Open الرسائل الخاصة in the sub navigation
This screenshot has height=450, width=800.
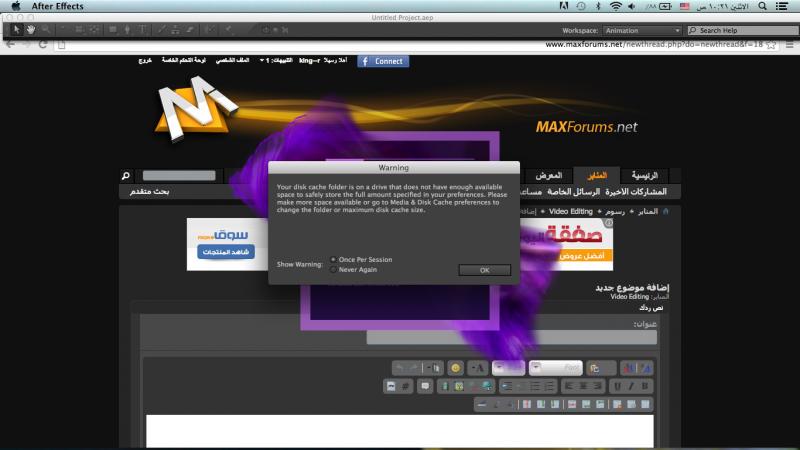(573, 192)
